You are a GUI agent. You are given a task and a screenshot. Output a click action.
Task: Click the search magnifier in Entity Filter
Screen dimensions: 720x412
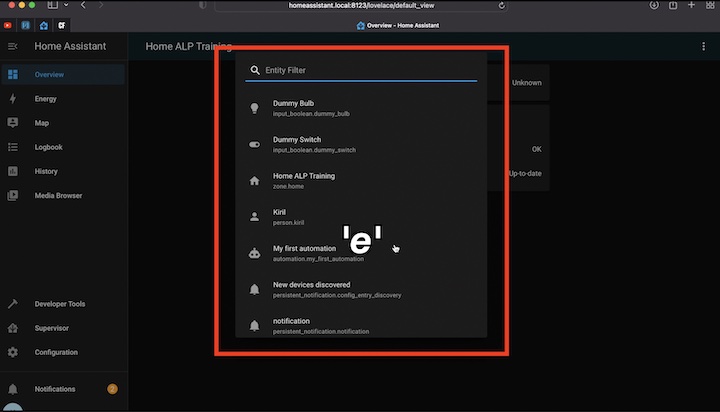point(255,70)
